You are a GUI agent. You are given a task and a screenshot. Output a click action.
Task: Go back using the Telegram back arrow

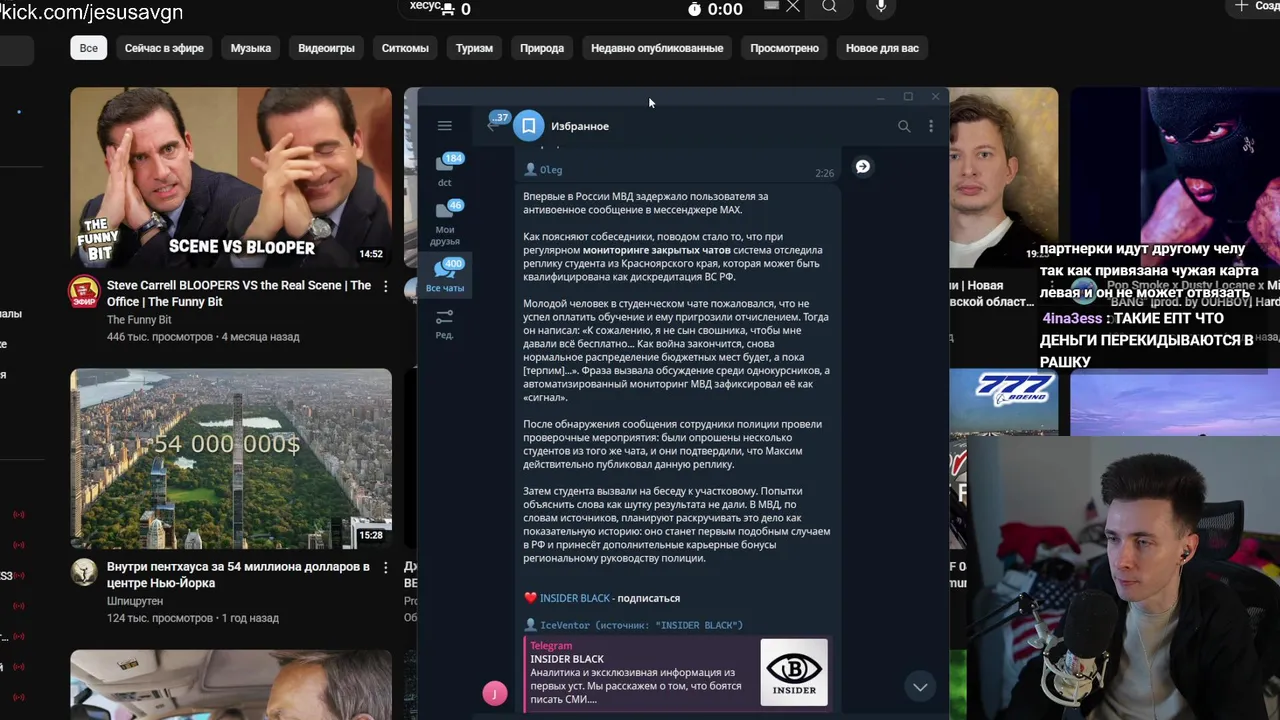491,126
